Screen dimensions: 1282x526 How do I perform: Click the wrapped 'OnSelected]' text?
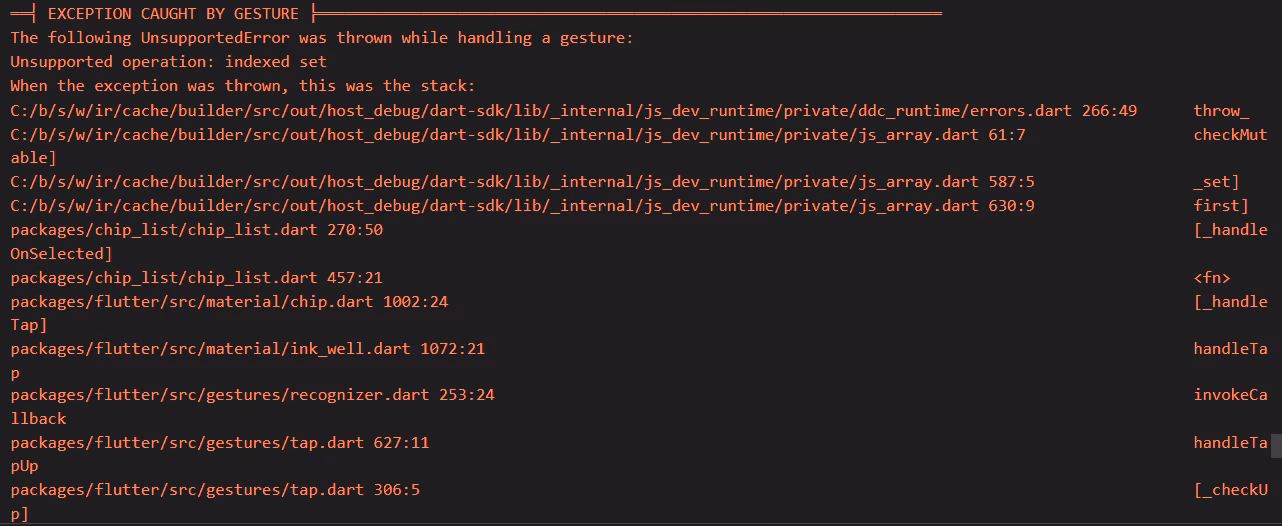(61, 254)
